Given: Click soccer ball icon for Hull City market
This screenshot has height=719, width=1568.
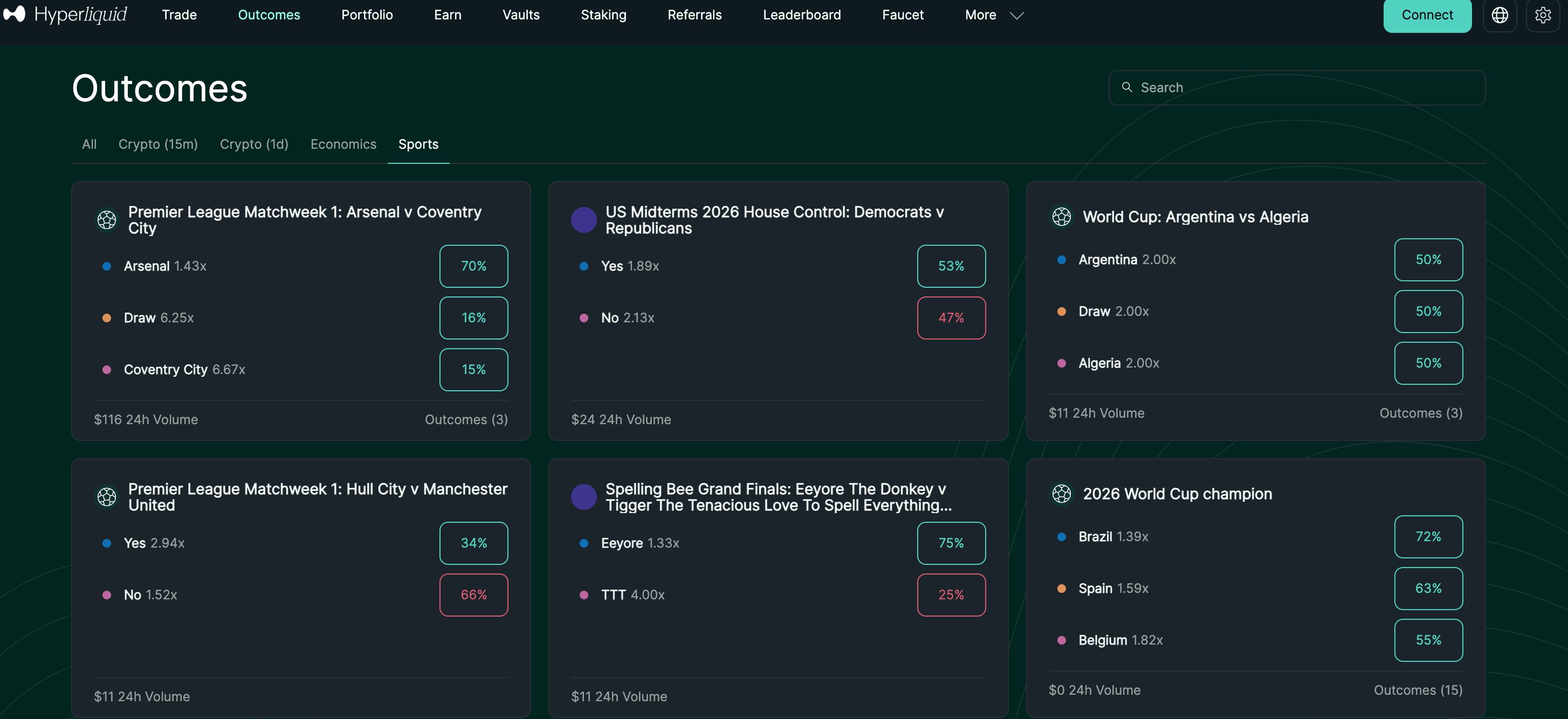Looking at the screenshot, I should (107, 497).
